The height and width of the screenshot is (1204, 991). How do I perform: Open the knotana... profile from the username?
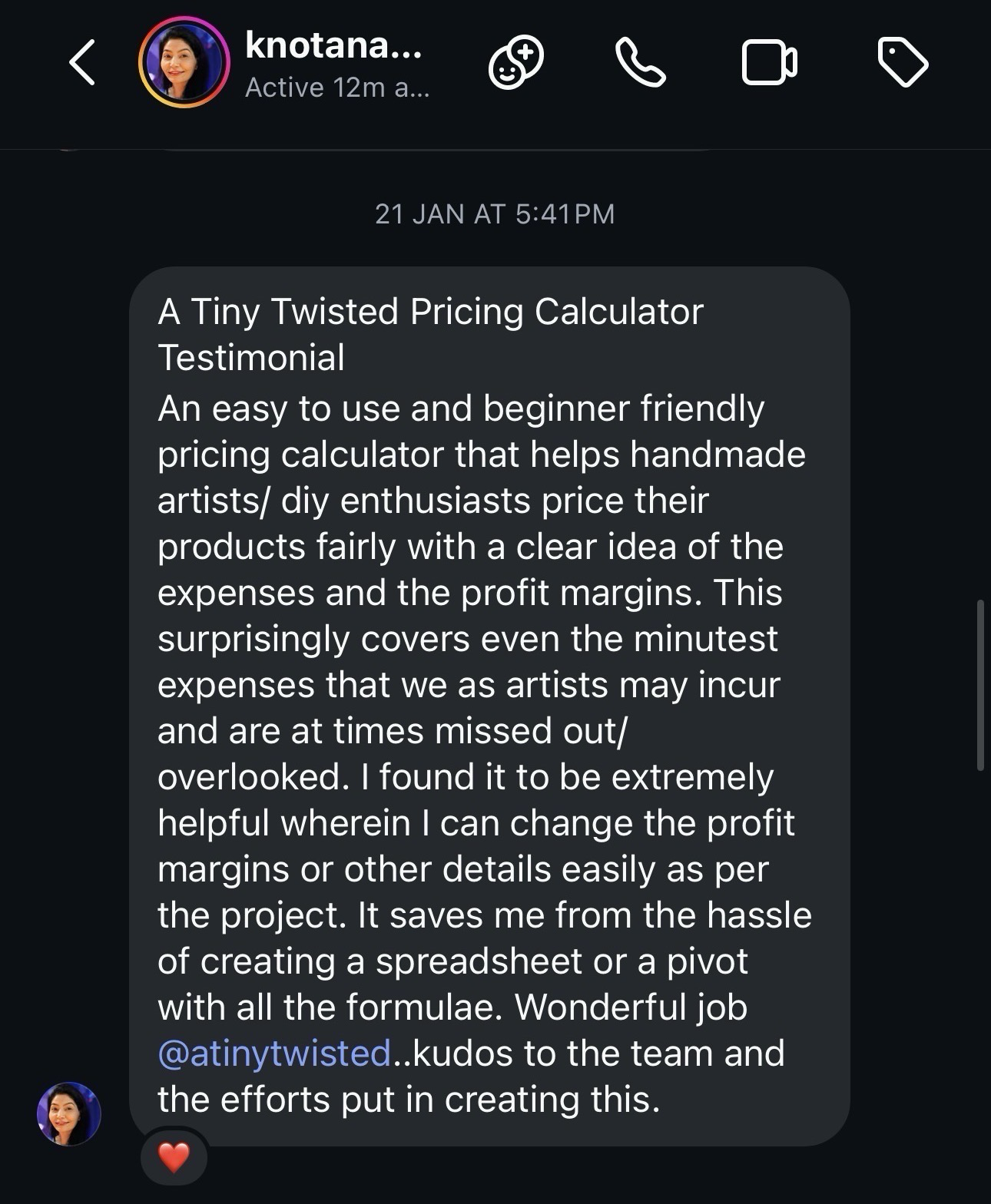pyautogui.click(x=333, y=45)
